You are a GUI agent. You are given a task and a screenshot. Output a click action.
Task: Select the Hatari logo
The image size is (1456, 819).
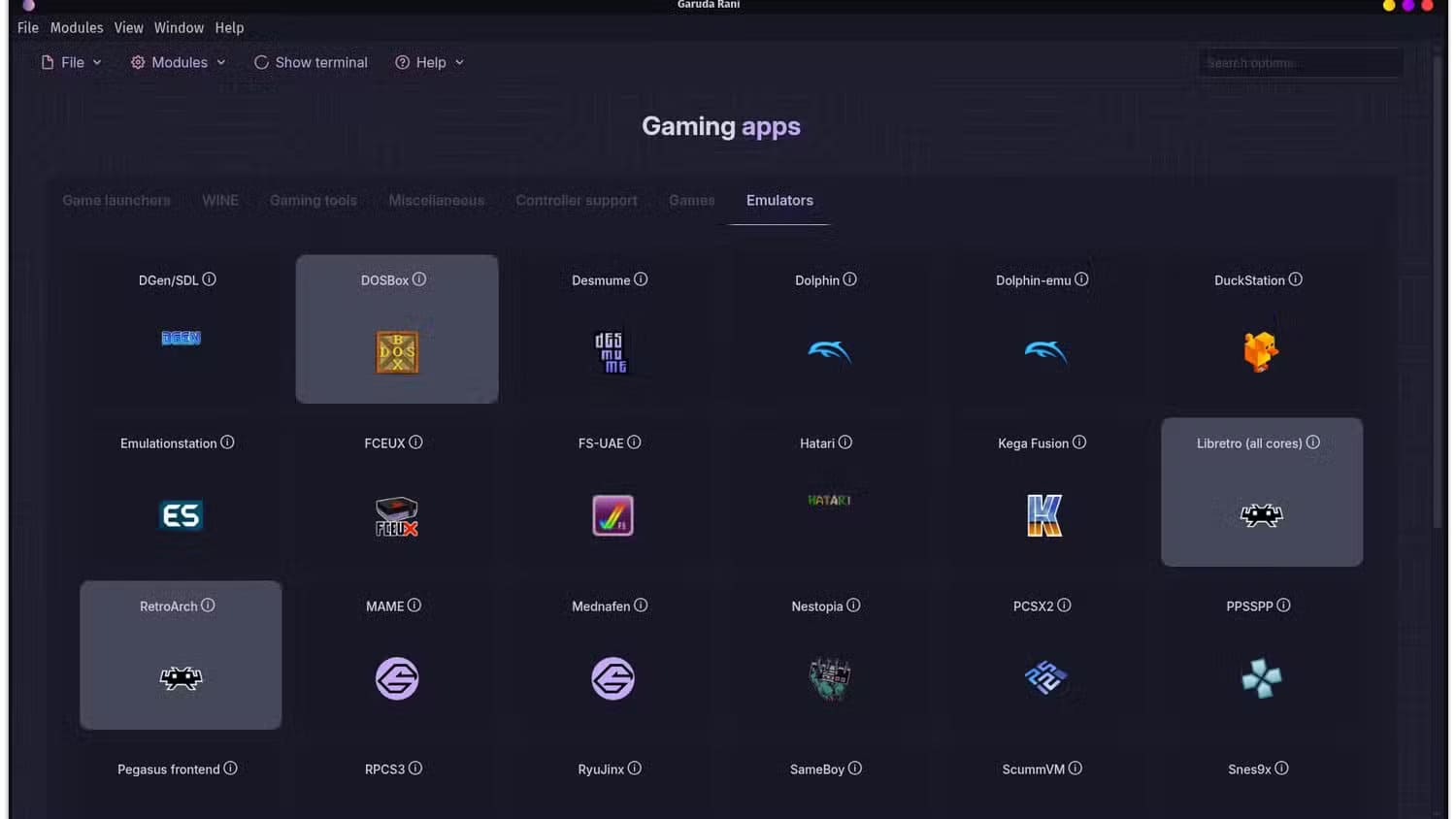click(829, 500)
